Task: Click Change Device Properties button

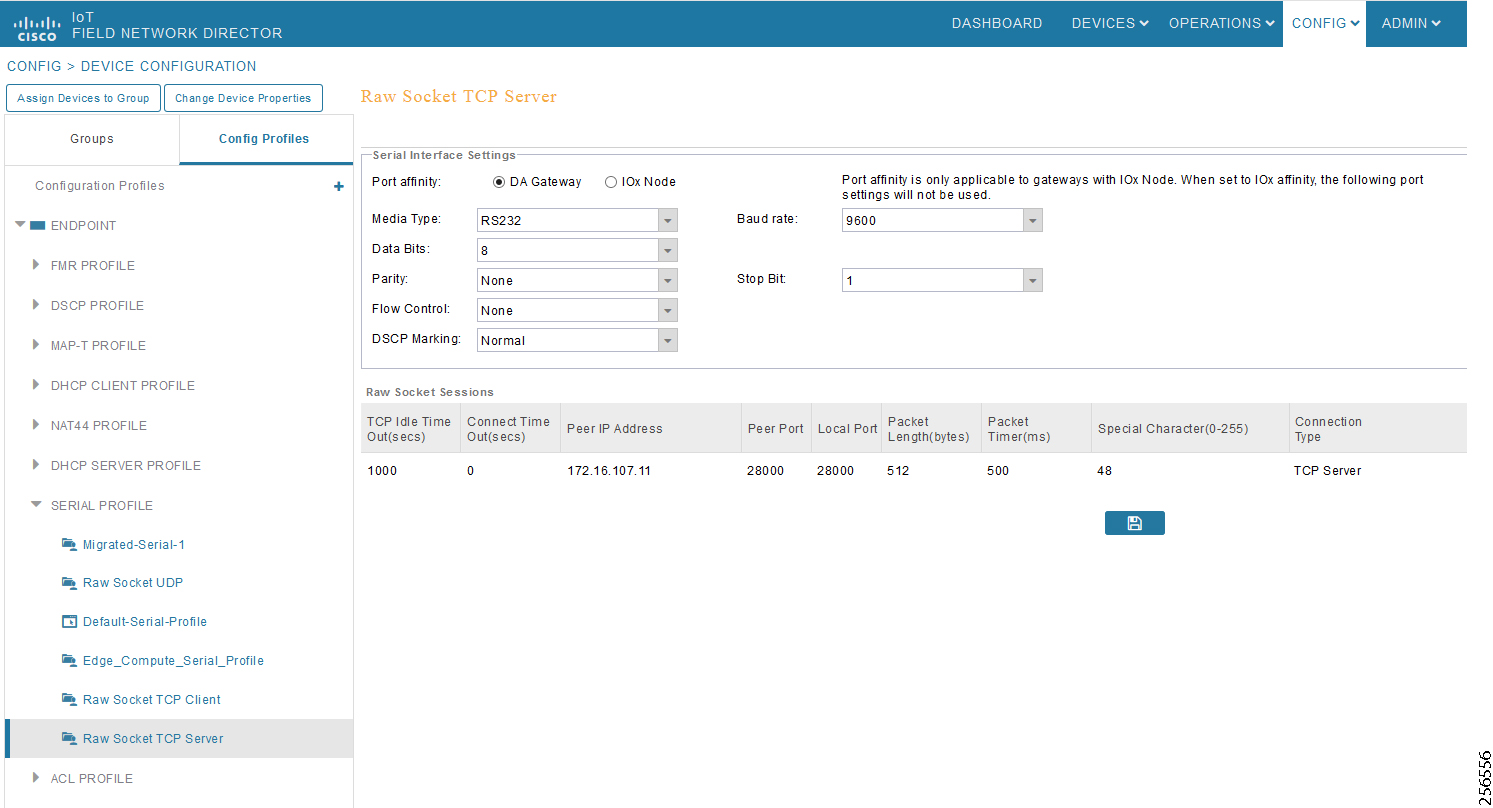Action: pos(243,98)
